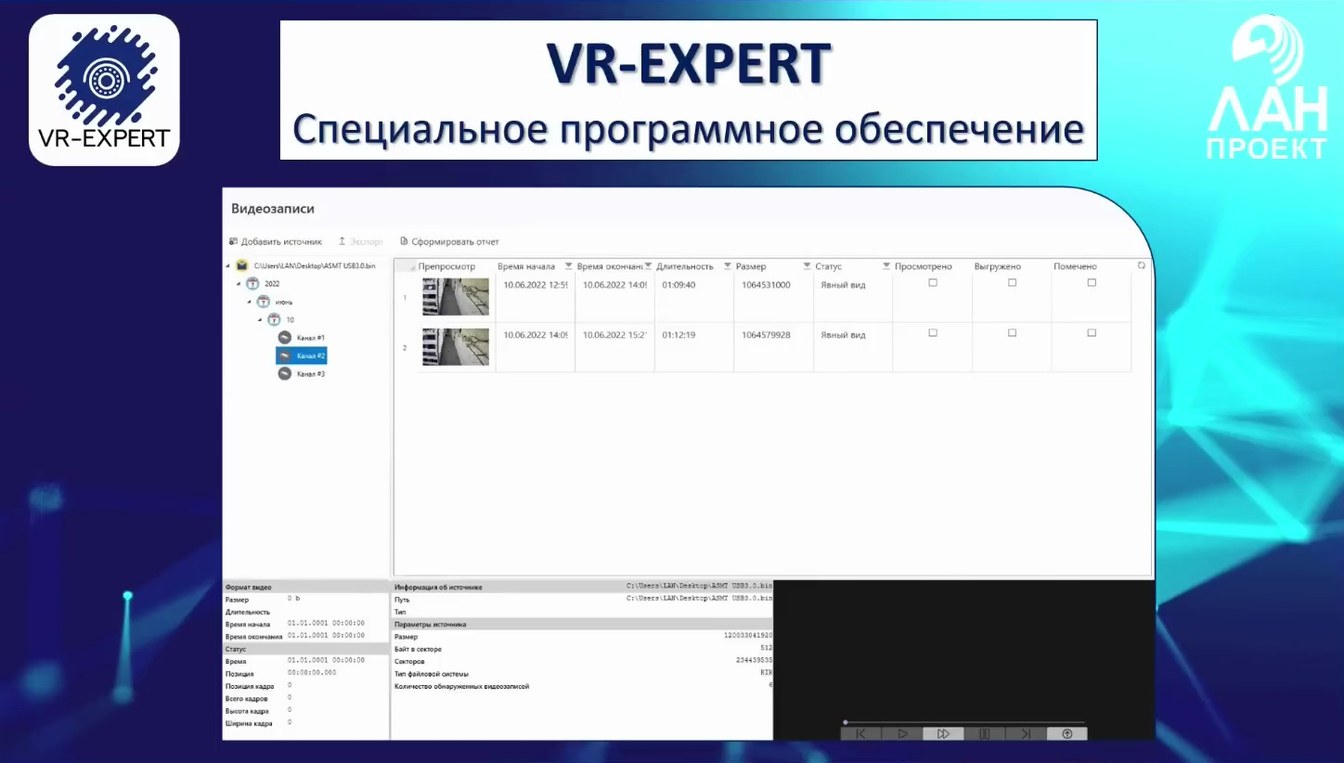Click the video player seek slider
This screenshot has width=1344, height=763.
click(965, 721)
